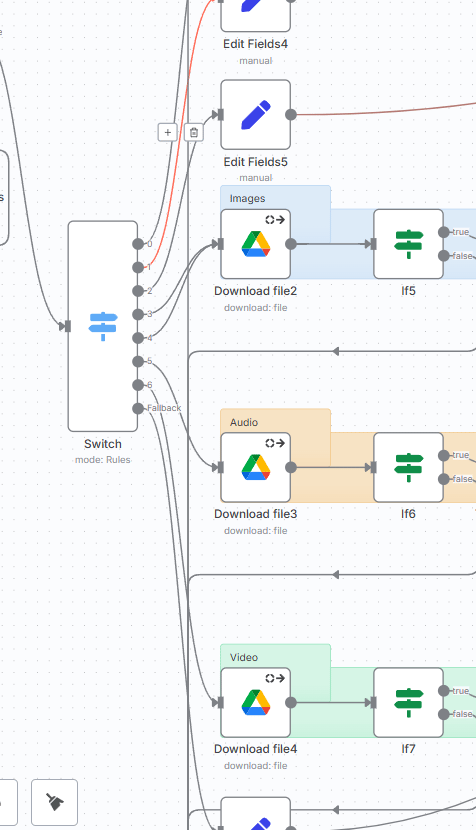Open the Download file4 Google Drive node
This screenshot has height=830, width=476.
[256, 702]
